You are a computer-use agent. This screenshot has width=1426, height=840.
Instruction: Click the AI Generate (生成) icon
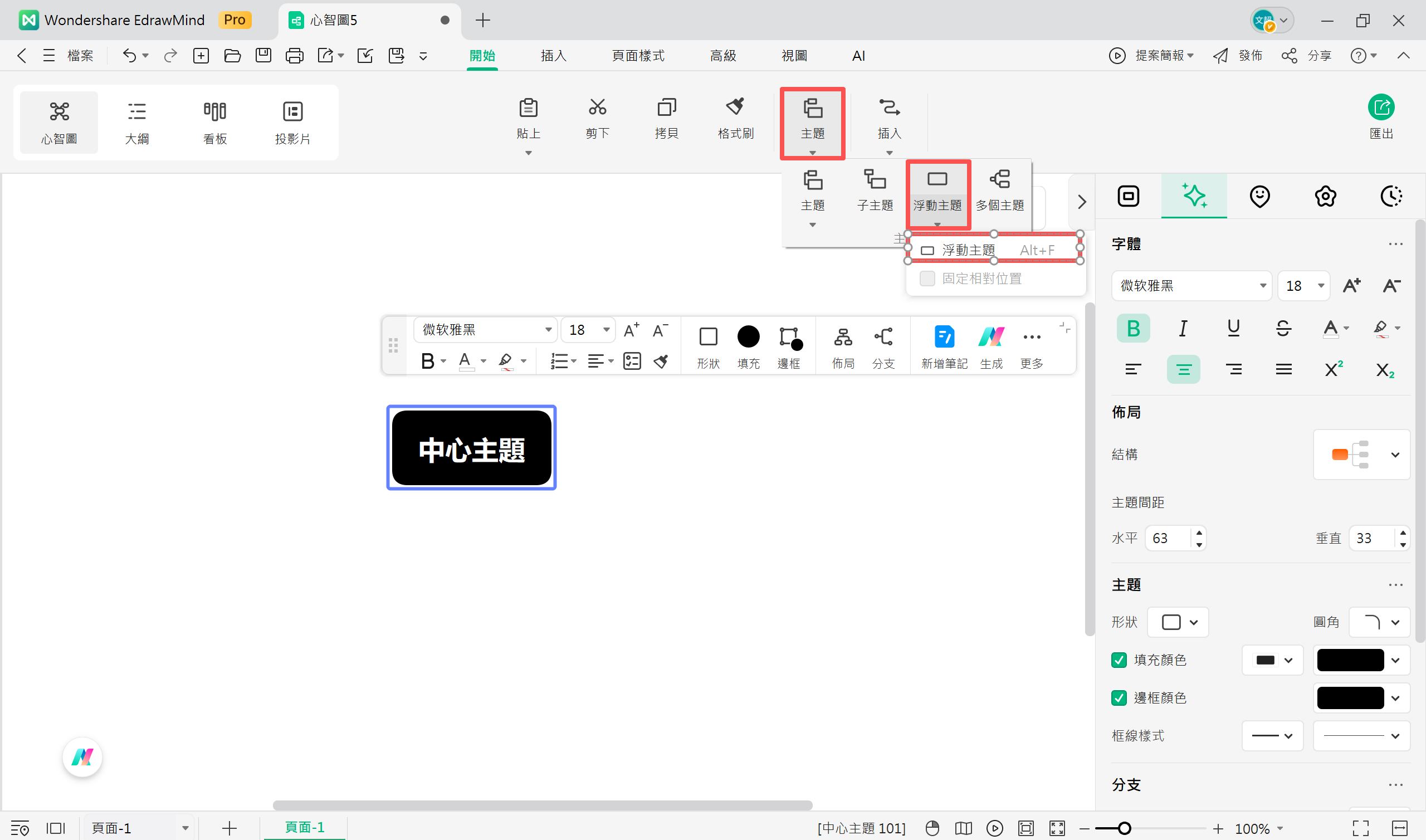[x=991, y=338]
